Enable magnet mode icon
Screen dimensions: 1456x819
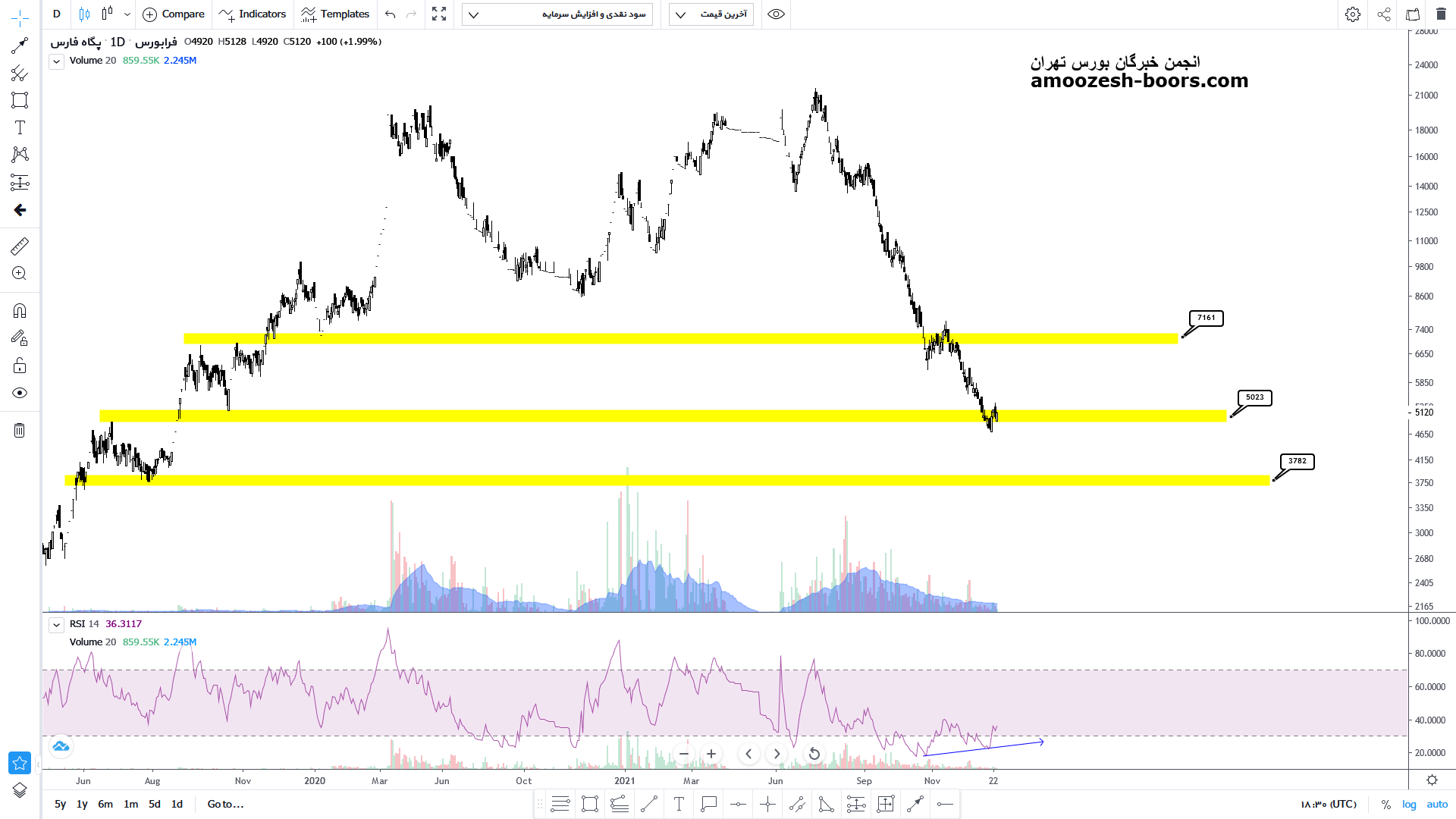coord(20,311)
